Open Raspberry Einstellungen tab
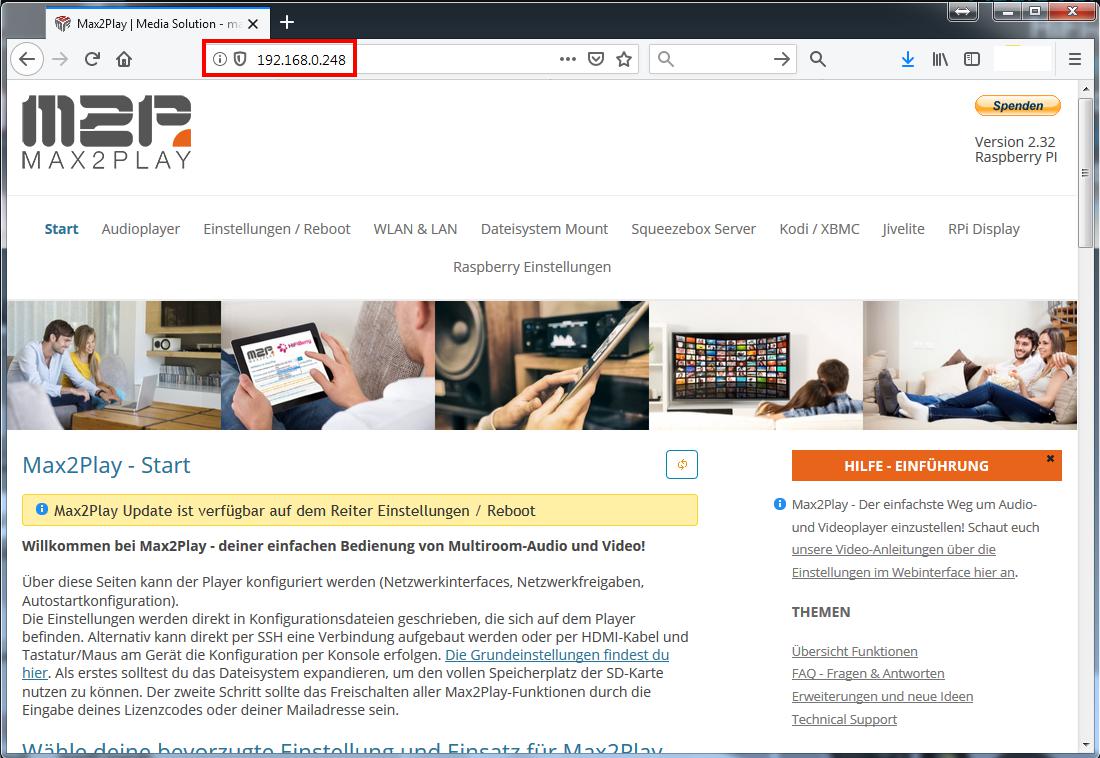This screenshot has width=1100, height=758. pos(532,267)
